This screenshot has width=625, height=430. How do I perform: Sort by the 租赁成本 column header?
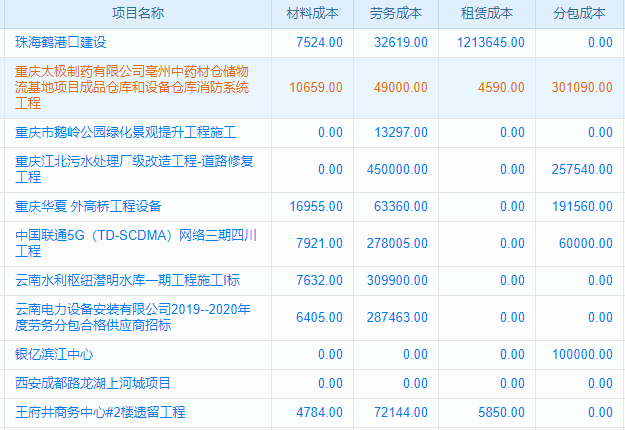(487, 13)
